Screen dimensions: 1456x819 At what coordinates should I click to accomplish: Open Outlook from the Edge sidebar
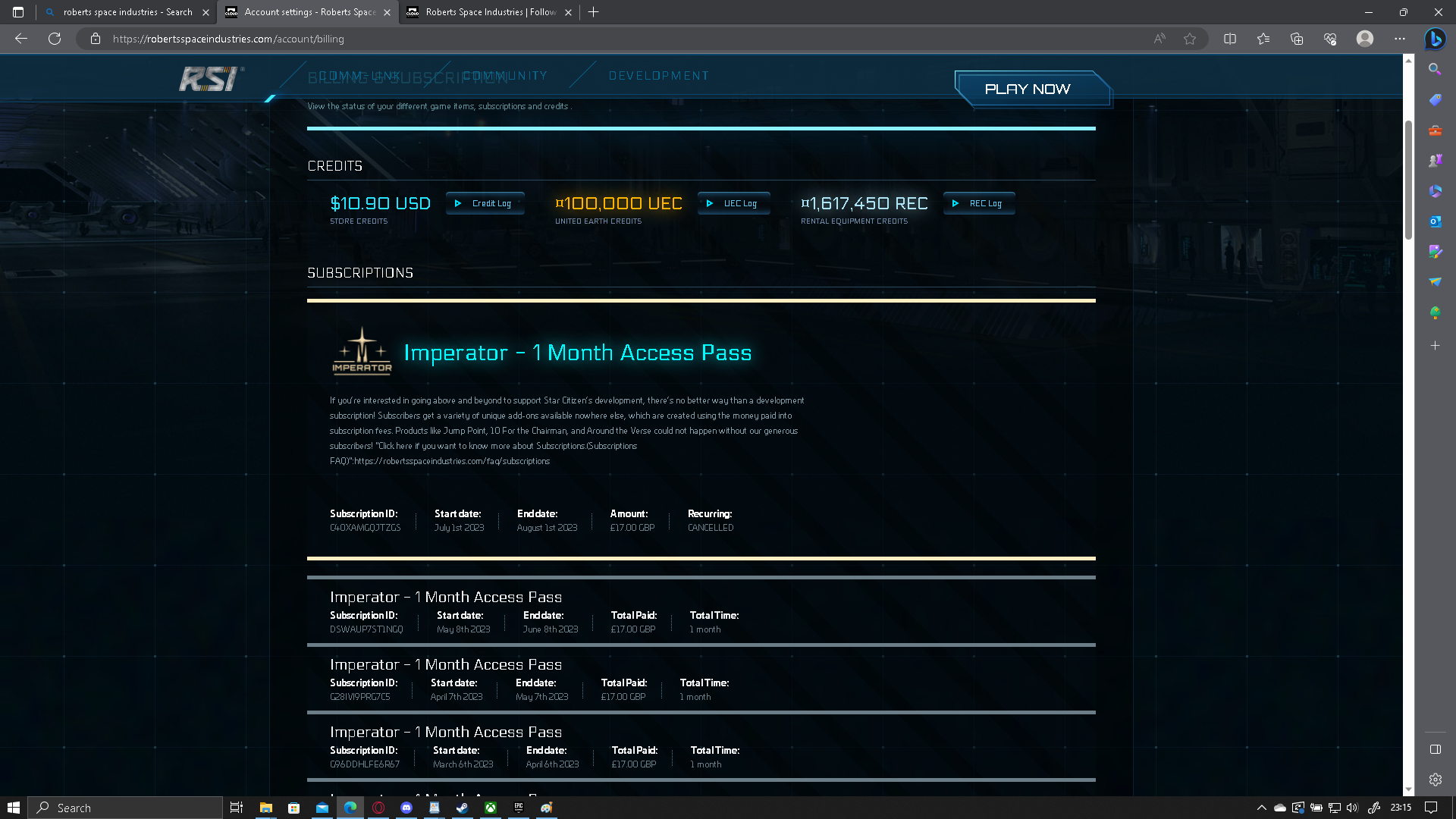[x=1434, y=221]
